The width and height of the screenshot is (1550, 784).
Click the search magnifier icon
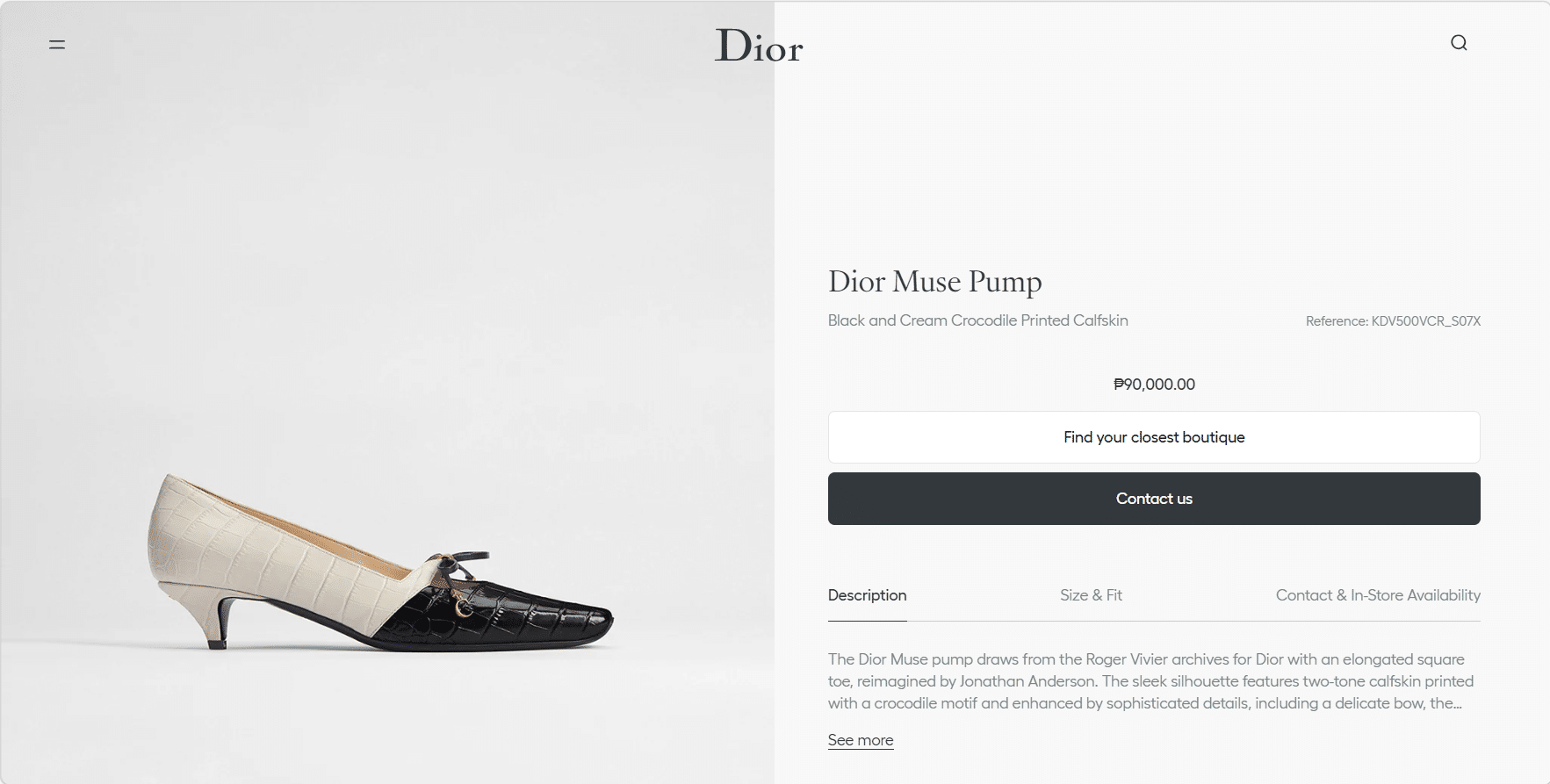(x=1459, y=43)
